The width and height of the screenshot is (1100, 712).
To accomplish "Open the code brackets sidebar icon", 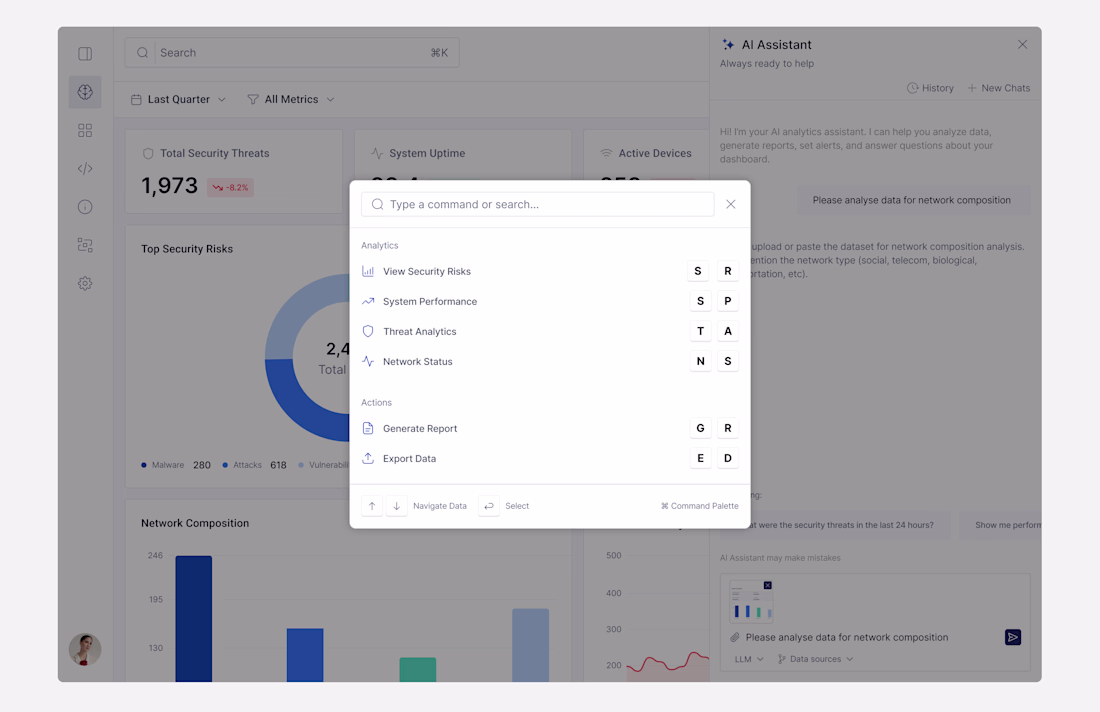I will click(85, 168).
